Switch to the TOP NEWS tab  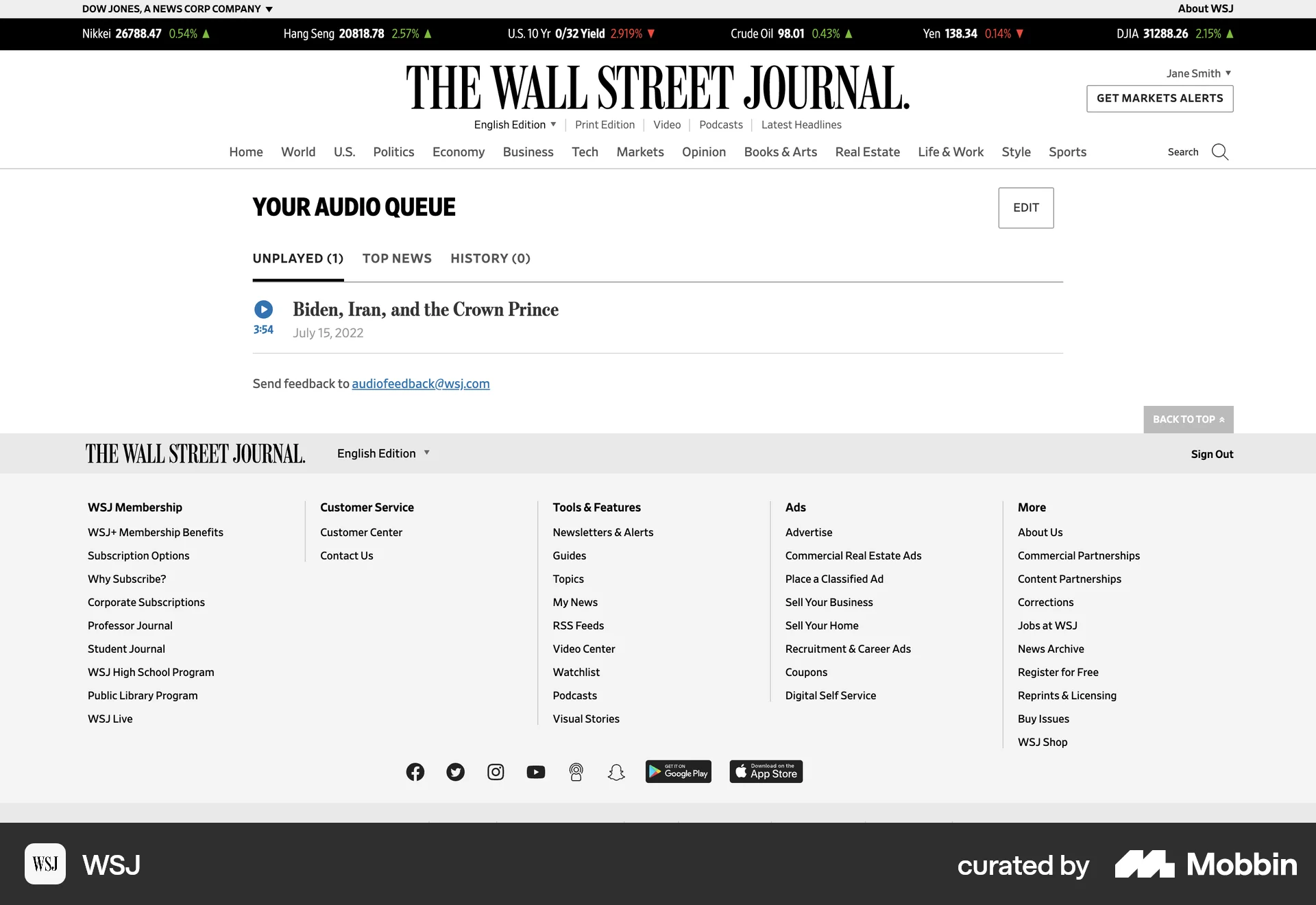click(397, 258)
